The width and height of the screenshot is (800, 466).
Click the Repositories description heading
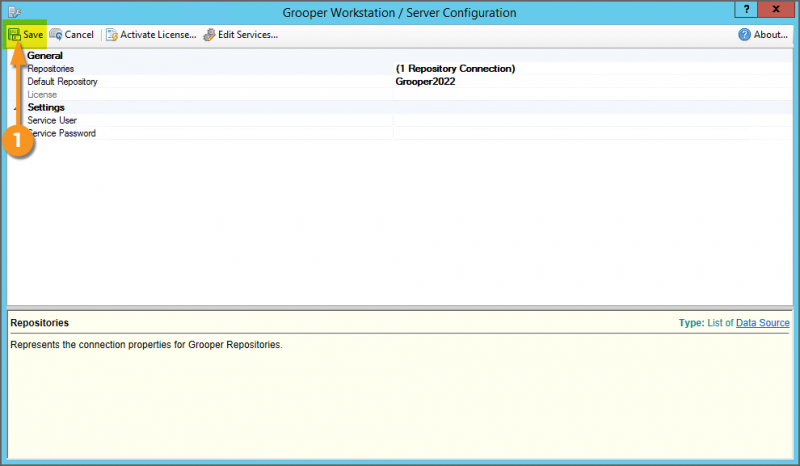[x=39, y=323]
